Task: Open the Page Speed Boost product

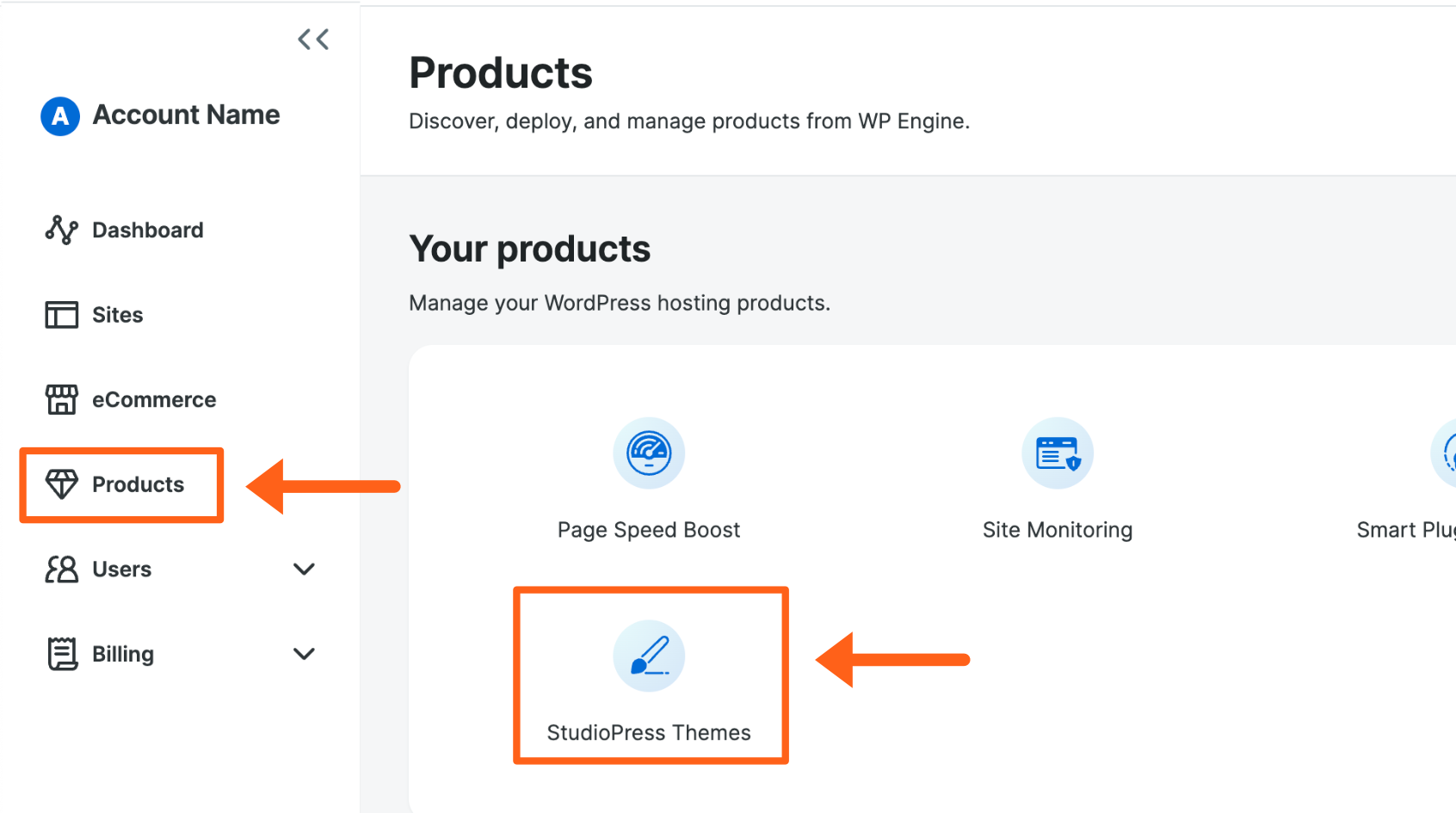Action: 648,529
